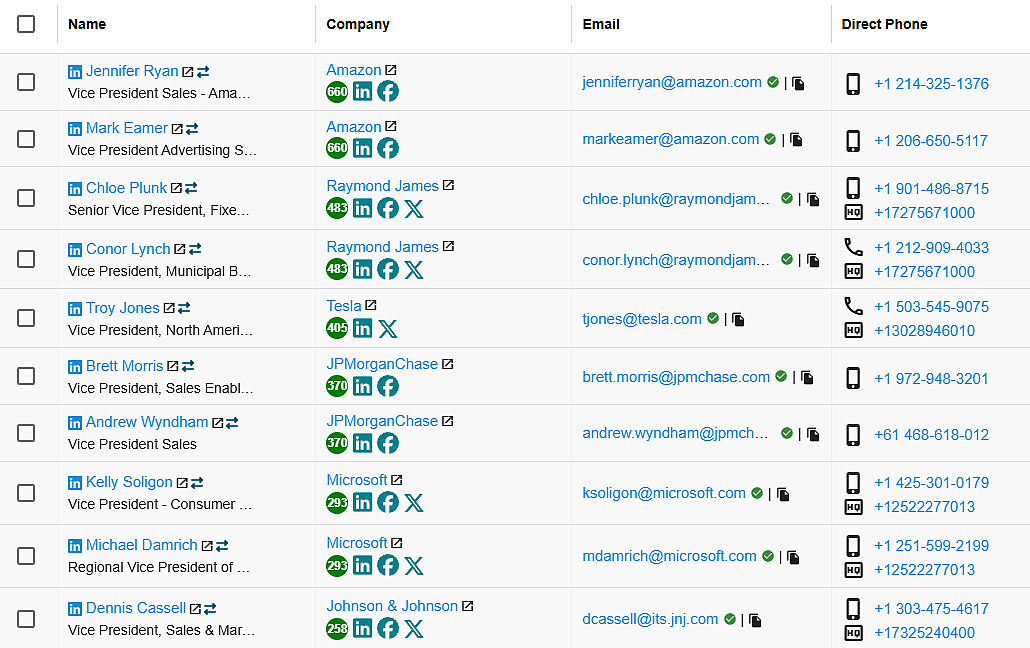The height and width of the screenshot is (648, 1030).
Task: Click the 405 score badge under Tesla
Action: pos(337,328)
